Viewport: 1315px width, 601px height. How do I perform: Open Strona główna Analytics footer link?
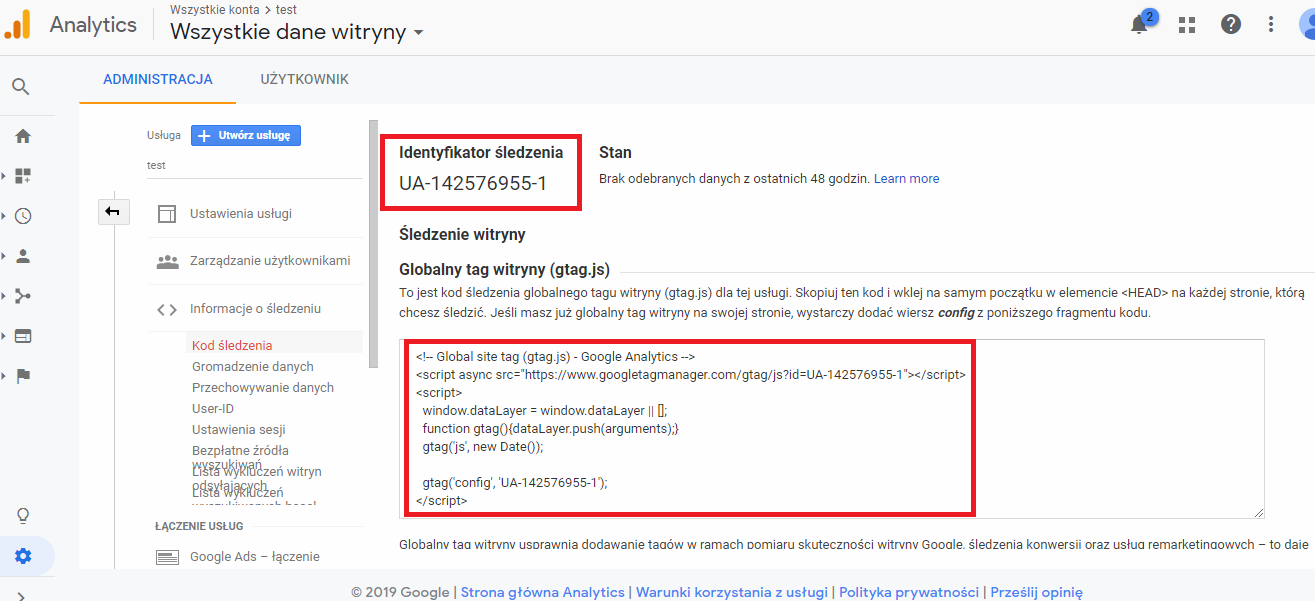[x=543, y=592]
